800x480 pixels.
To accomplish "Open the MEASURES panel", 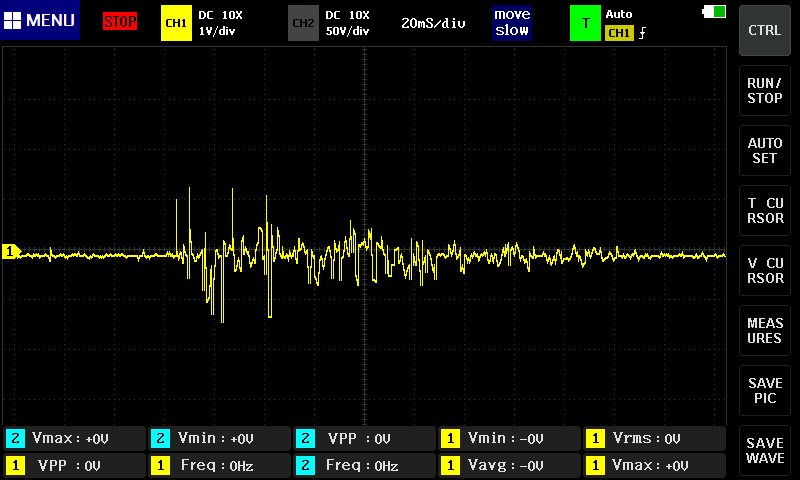I will pos(765,331).
